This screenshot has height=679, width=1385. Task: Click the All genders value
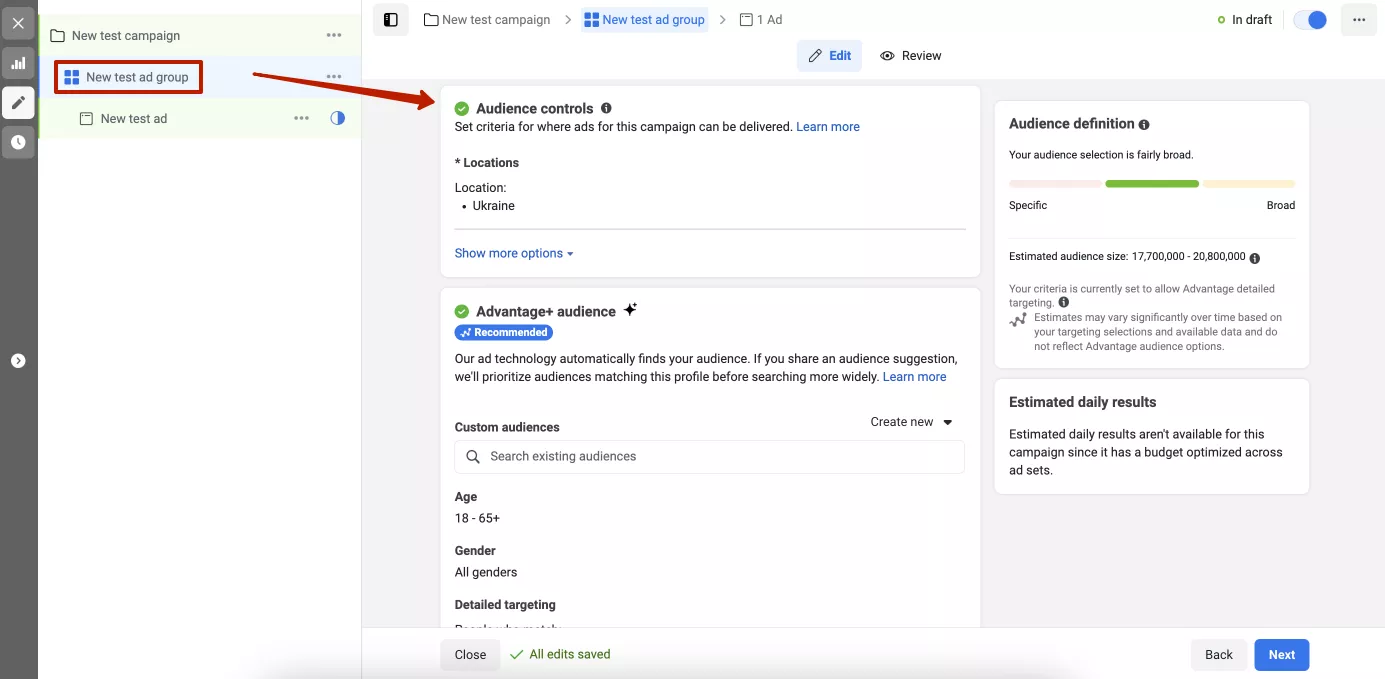click(x=486, y=572)
